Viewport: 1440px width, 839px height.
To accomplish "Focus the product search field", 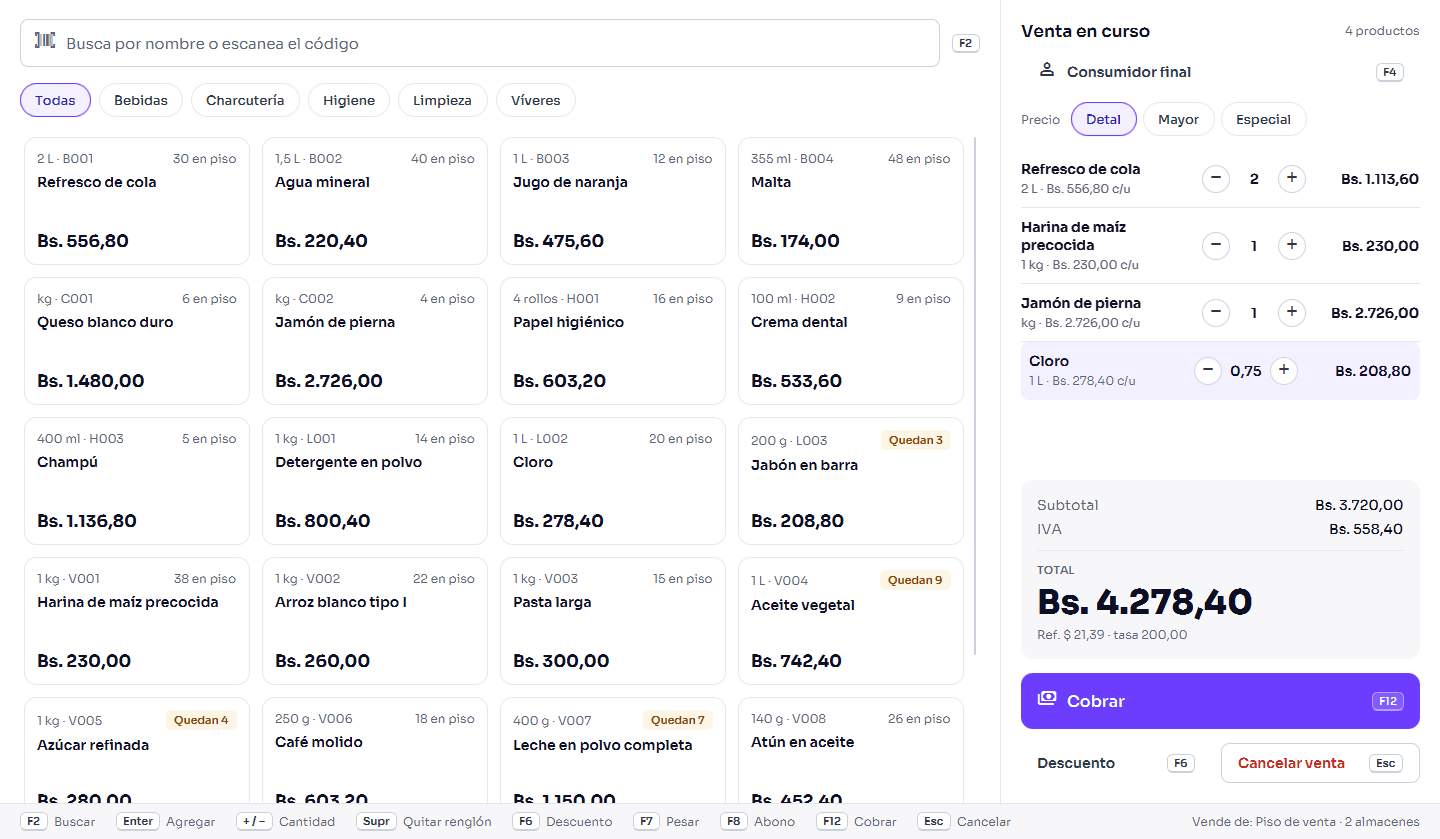I will tap(480, 43).
